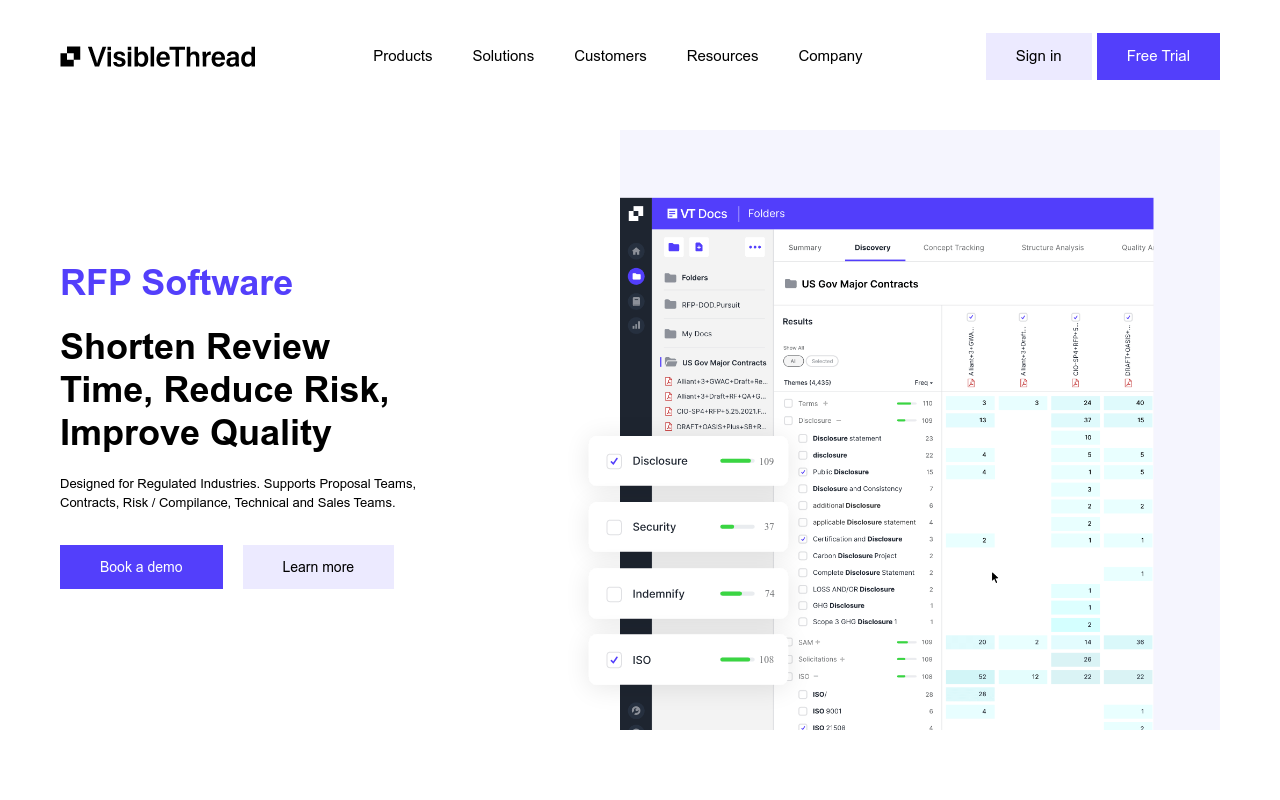Check the Security card checkbox
Image resolution: width=1280 pixels, height=800 pixels.
click(614, 527)
